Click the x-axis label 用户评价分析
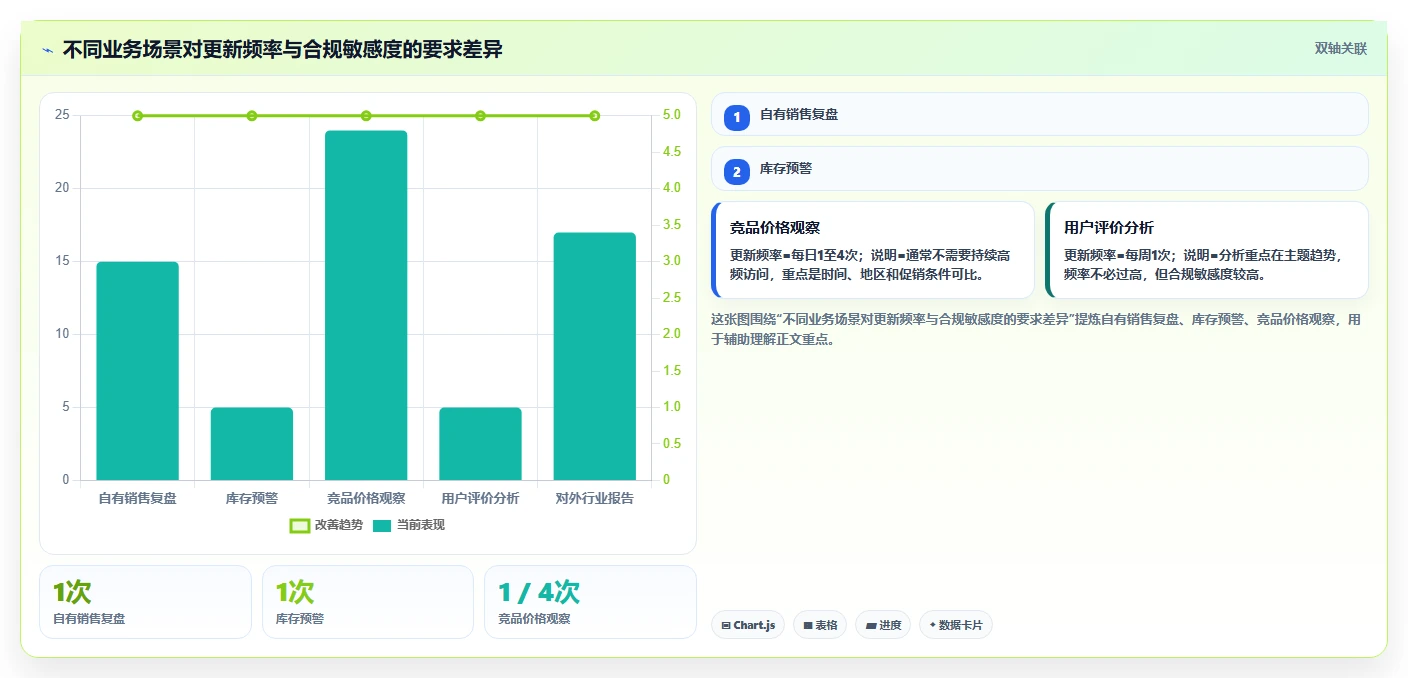The width and height of the screenshot is (1408, 678). tap(480, 498)
